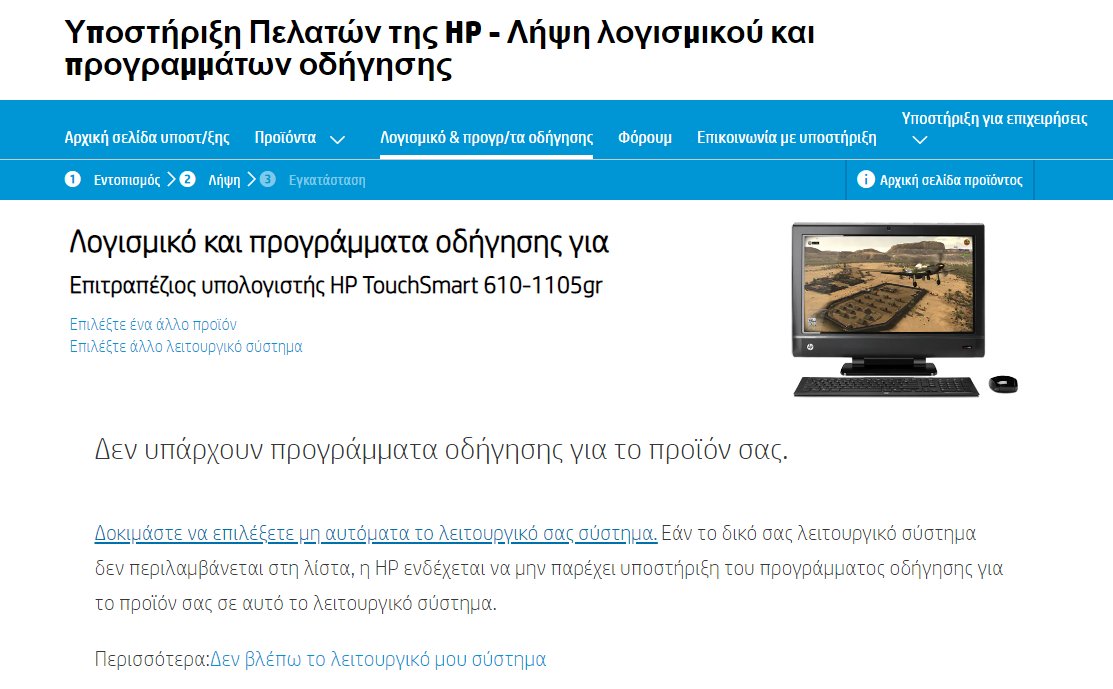Screen dimensions: 1113x689
Task: Open Αρχική σελίδα υποστ/ξης menu item
Action: click(147, 138)
